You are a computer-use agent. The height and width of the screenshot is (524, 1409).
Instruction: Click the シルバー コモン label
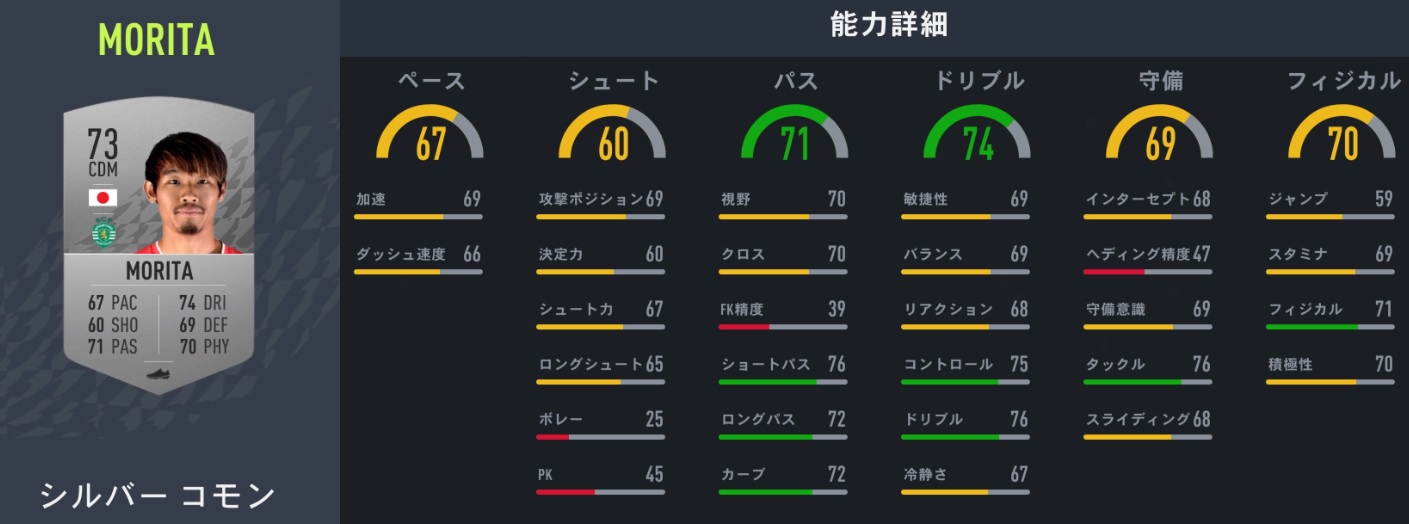(157, 495)
